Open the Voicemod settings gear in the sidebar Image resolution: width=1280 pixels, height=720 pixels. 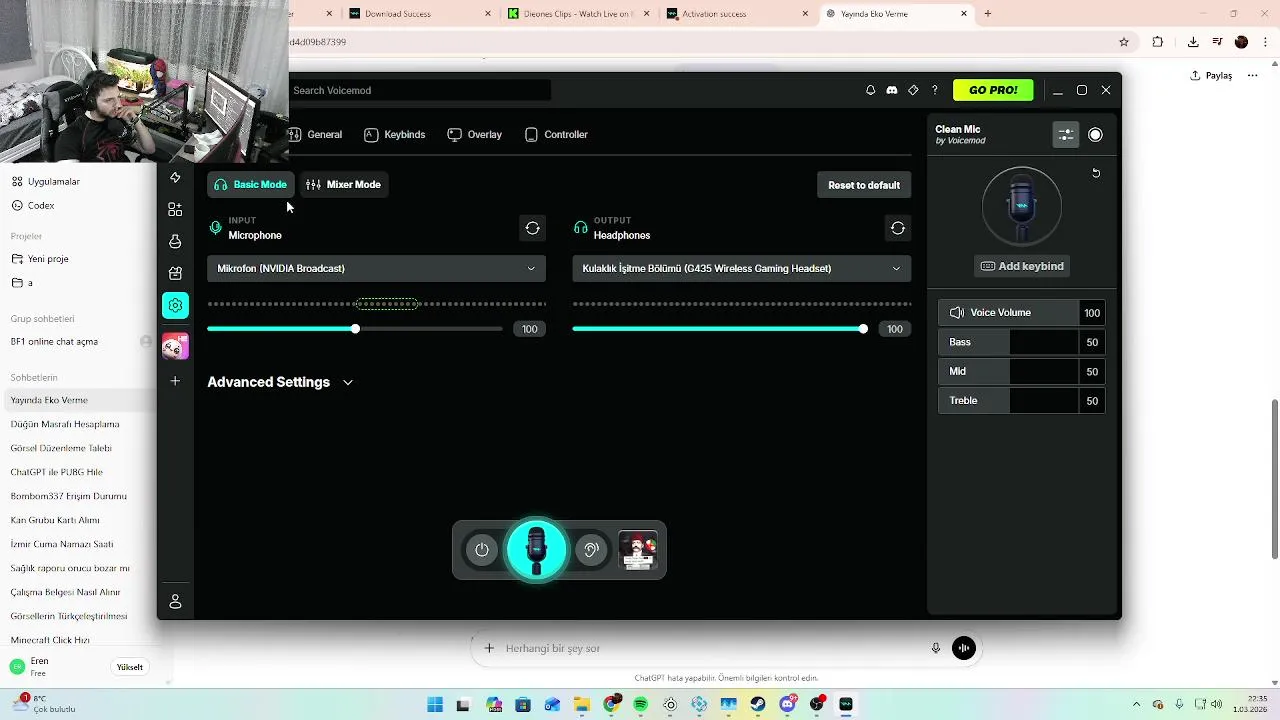[x=175, y=305]
